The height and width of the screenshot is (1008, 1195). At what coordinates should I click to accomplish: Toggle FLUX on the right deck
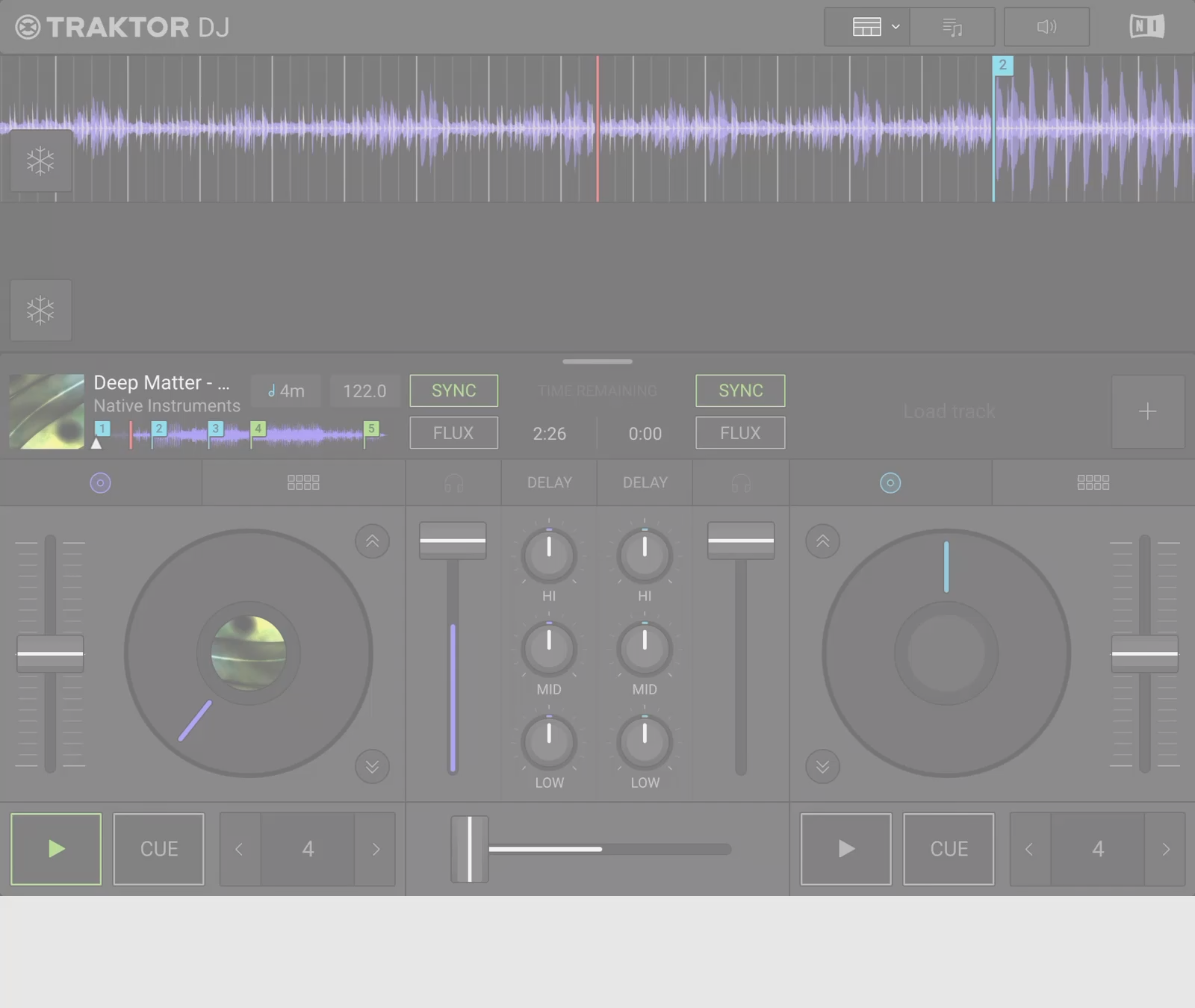pyautogui.click(x=740, y=433)
